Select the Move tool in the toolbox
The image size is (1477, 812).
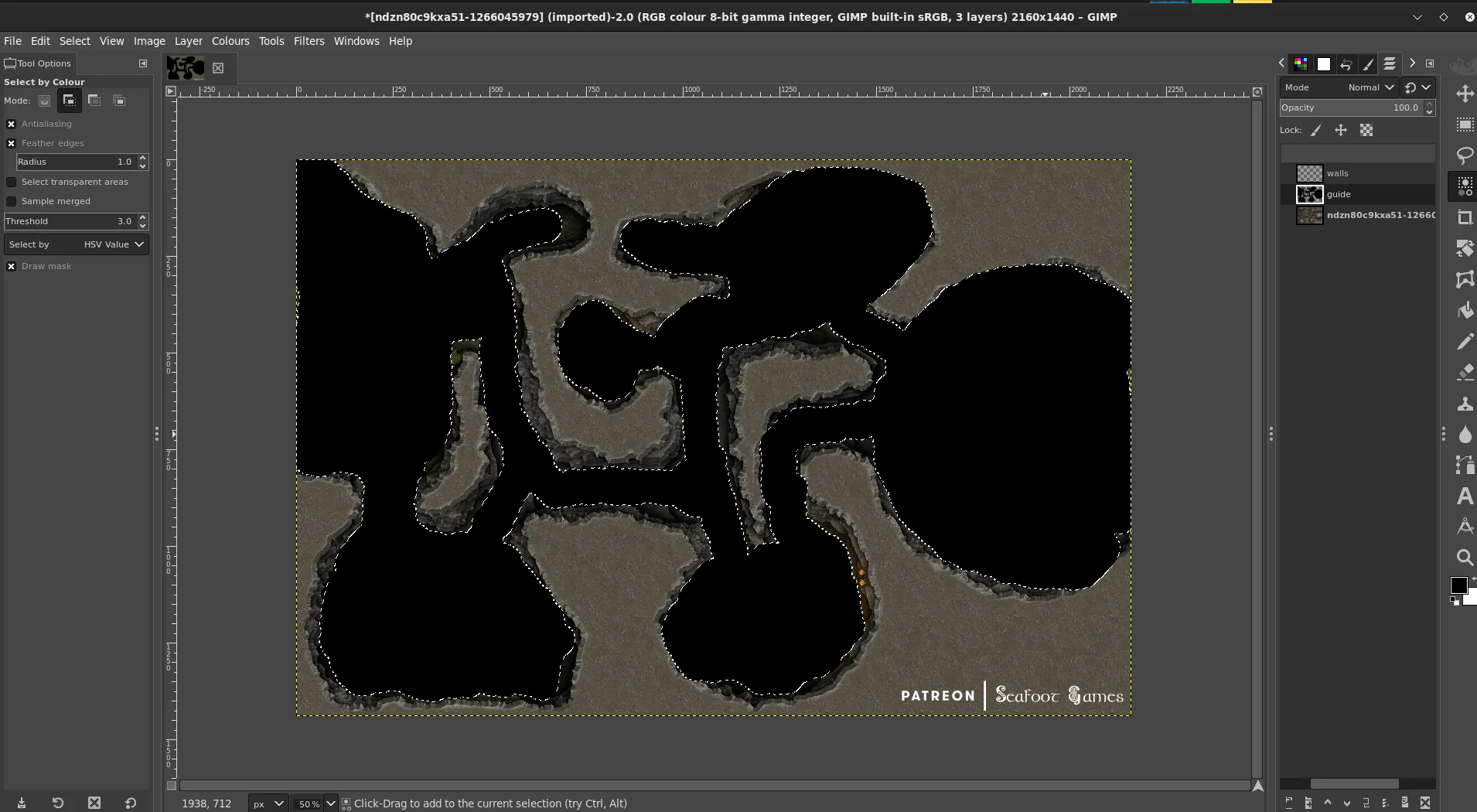pos(1465,94)
